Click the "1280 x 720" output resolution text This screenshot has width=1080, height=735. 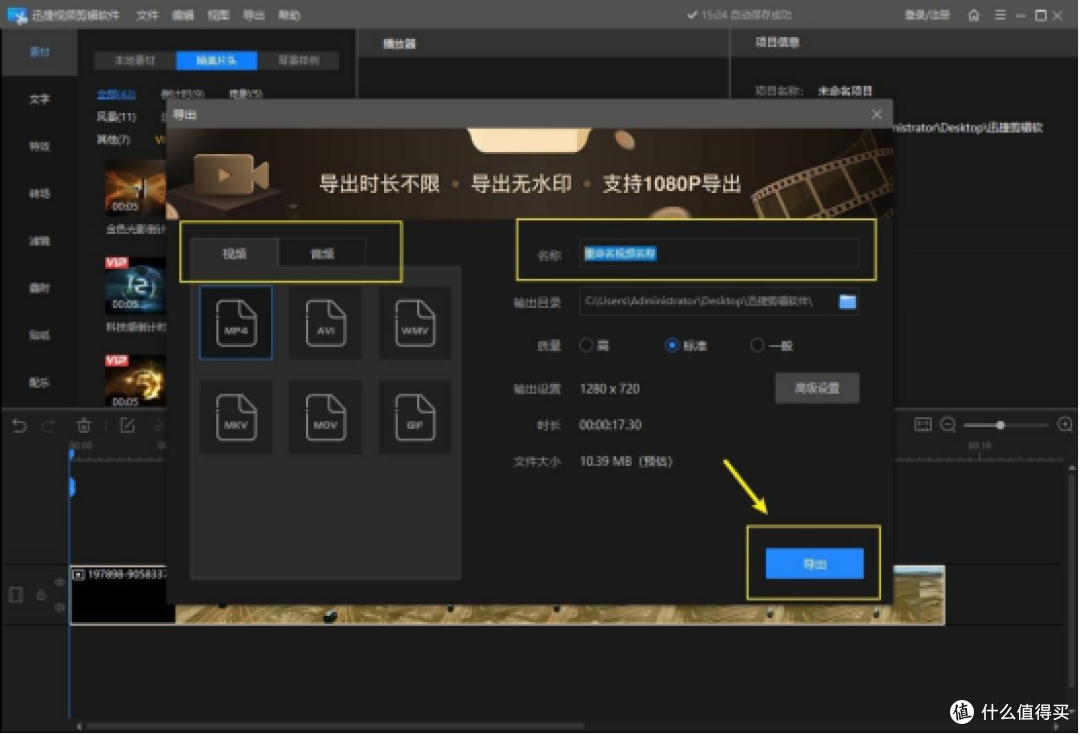click(x=610, y=389)
